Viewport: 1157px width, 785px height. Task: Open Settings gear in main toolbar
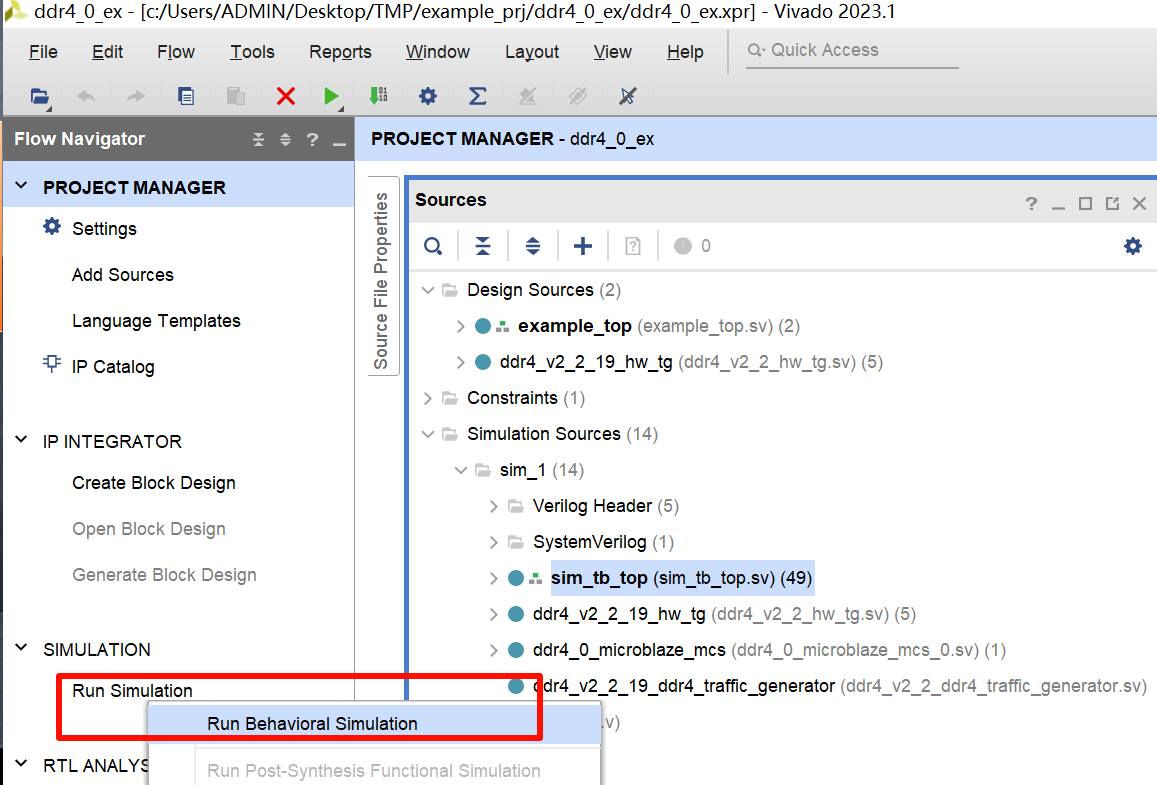click(428, 96)
